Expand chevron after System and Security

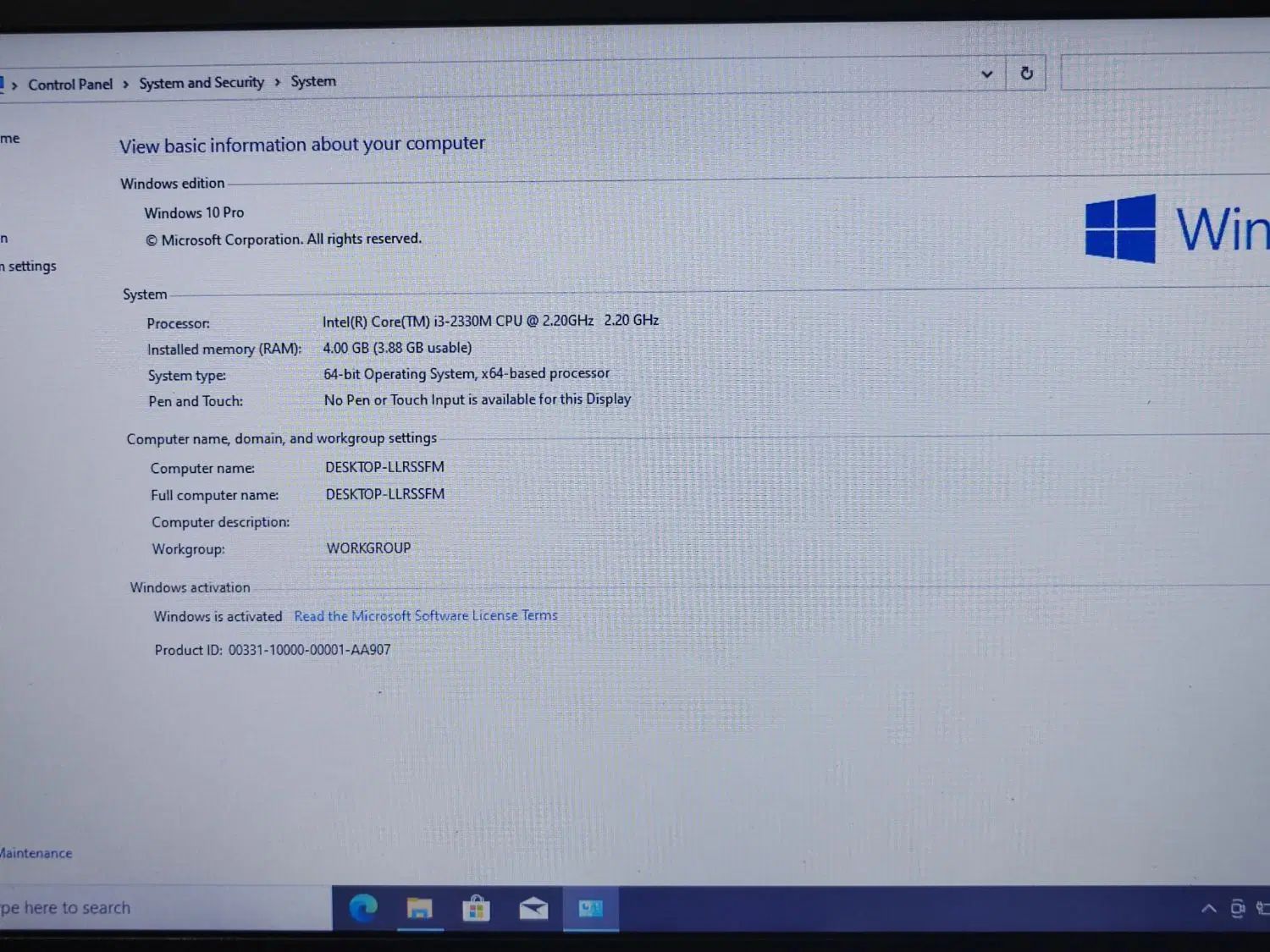coord(277,82)
